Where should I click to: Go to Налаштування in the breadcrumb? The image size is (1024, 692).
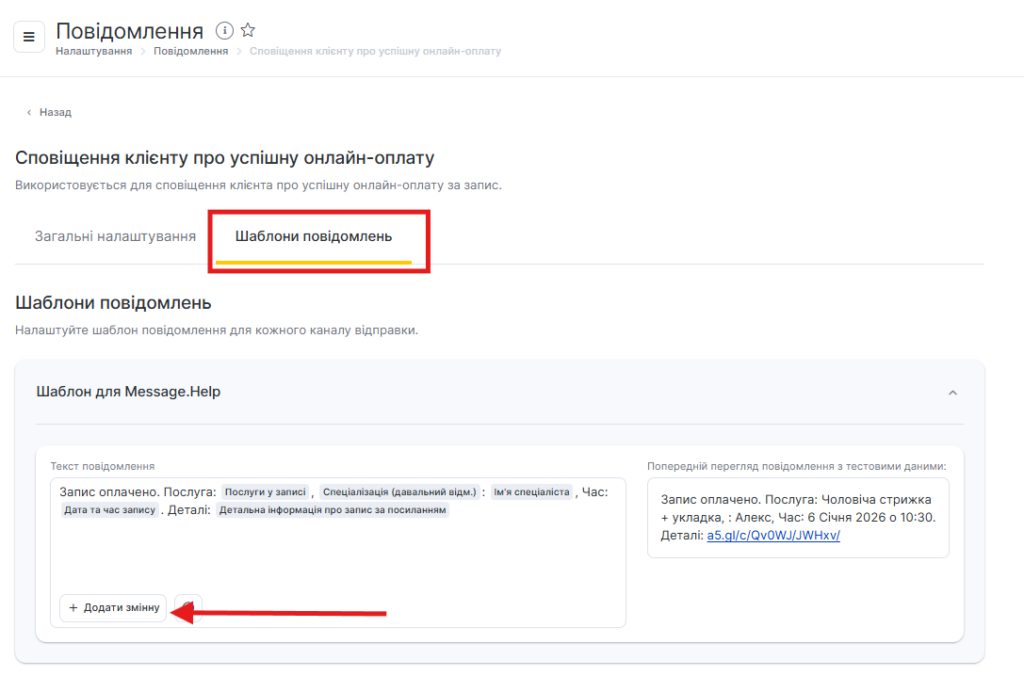coord(94,51)
